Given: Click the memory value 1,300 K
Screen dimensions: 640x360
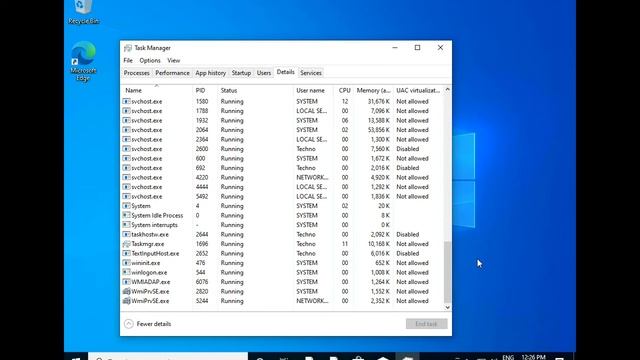Looking at the screenshot, I should point(378,140).
